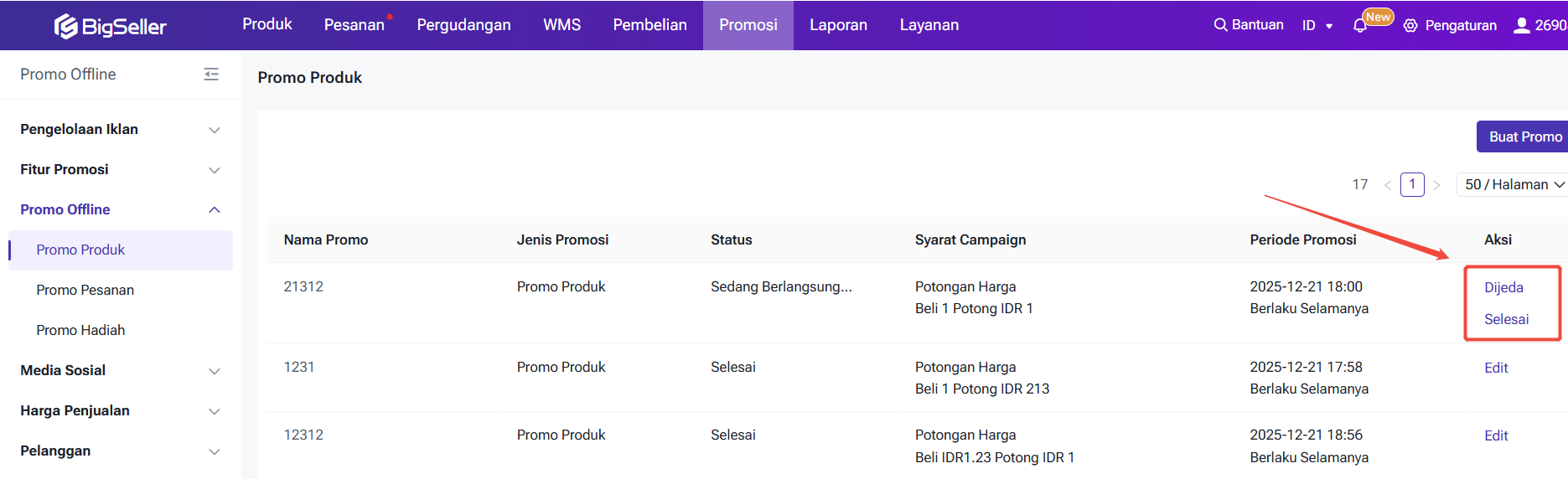Click the Buat Promo button

coord(1524,136)
